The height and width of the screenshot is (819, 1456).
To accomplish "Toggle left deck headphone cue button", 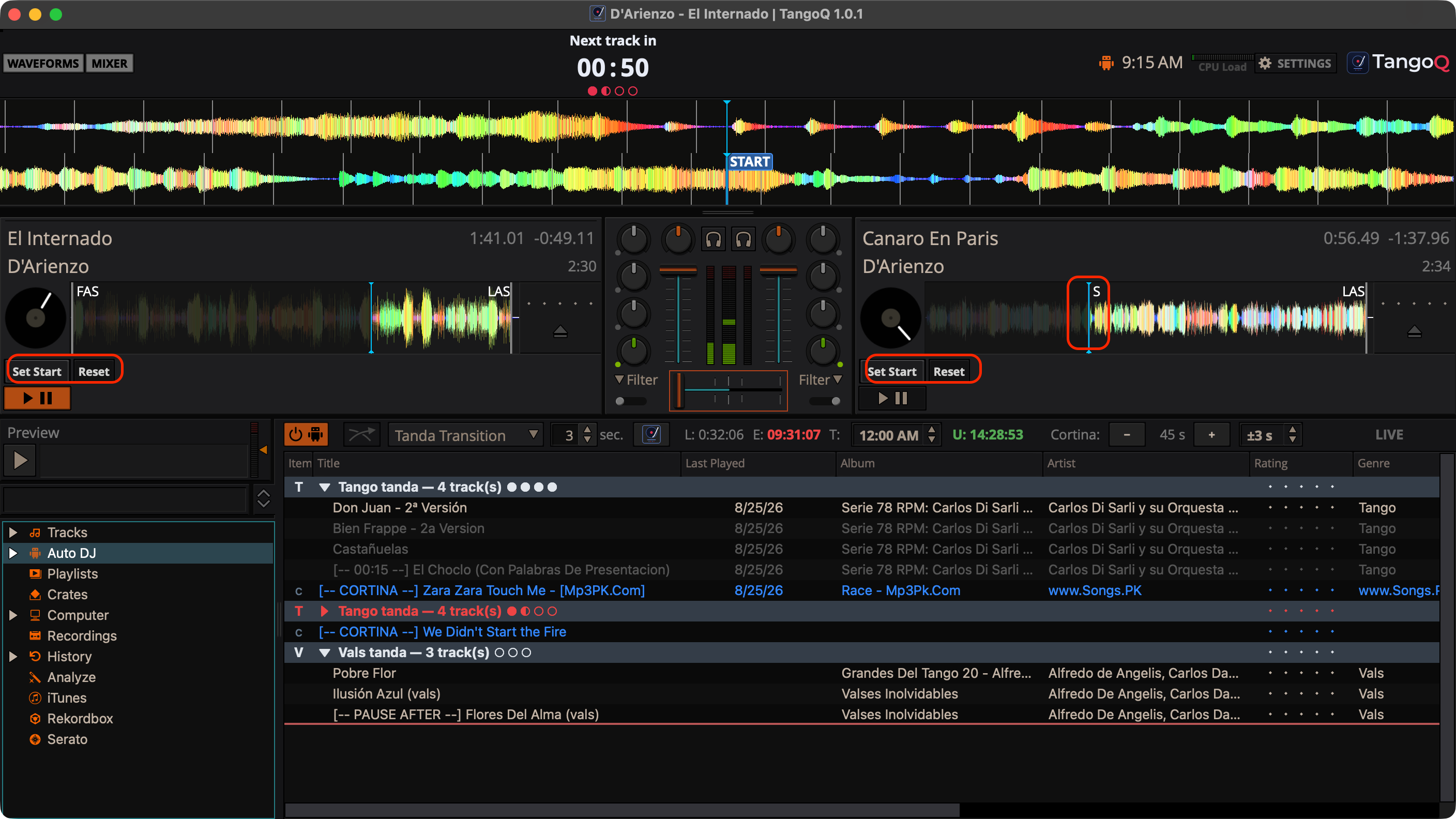I will click(x=714, y=240).
